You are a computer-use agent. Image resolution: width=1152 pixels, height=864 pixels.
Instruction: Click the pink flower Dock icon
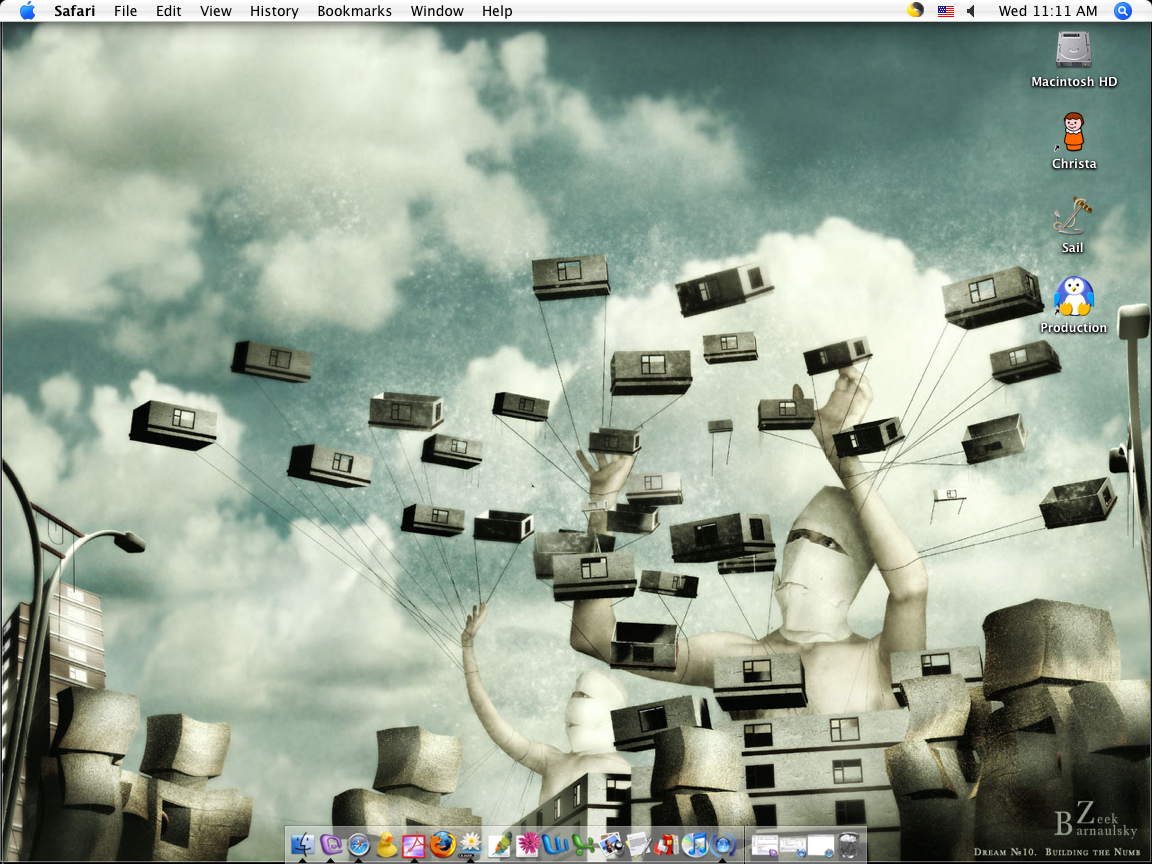[x=528, y=845]
